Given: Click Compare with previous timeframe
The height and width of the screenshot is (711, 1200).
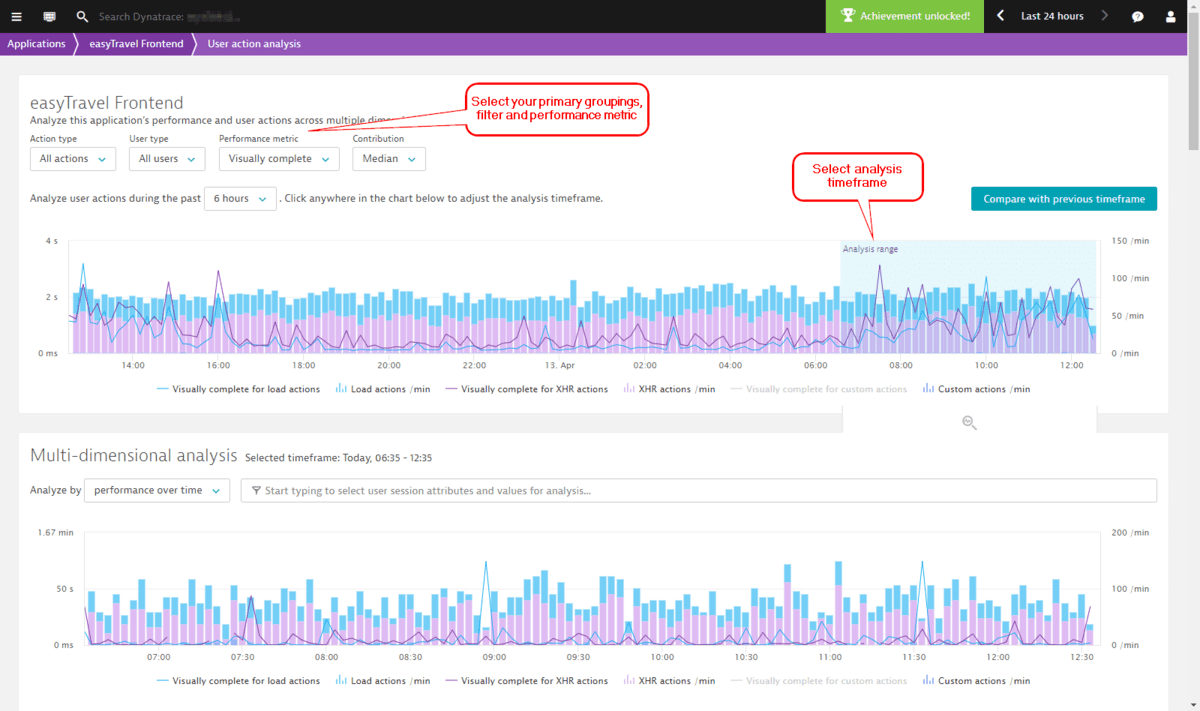Looking at the screenshot, I should (x=1063, y=198).
